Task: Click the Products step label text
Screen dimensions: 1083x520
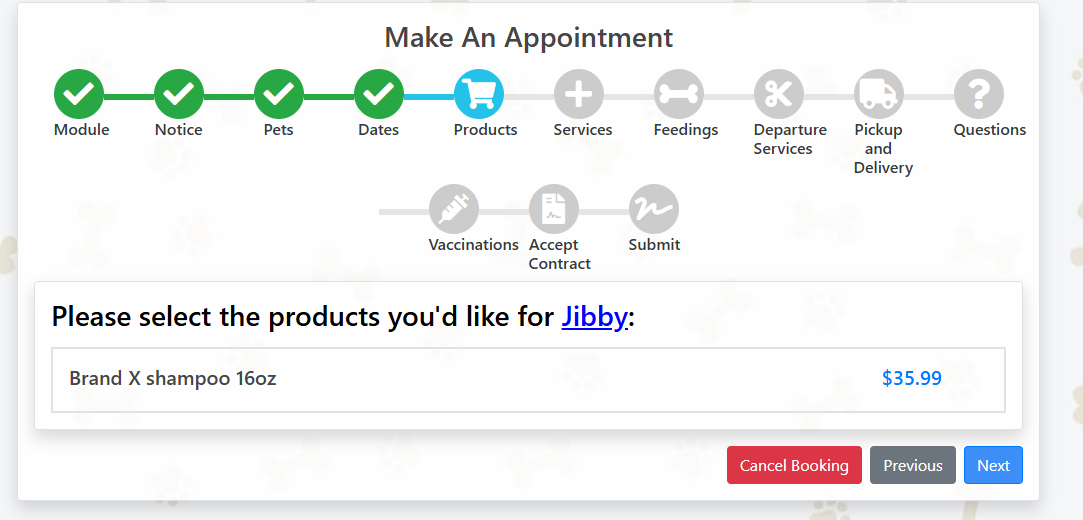Action: point(486,130)
